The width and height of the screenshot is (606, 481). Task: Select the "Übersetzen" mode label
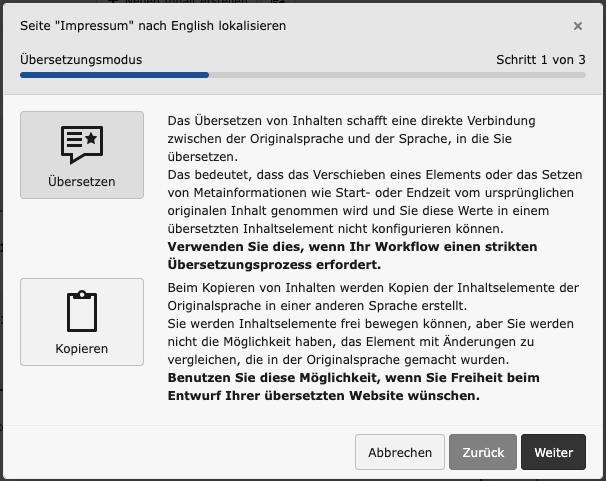click(82, 182)
